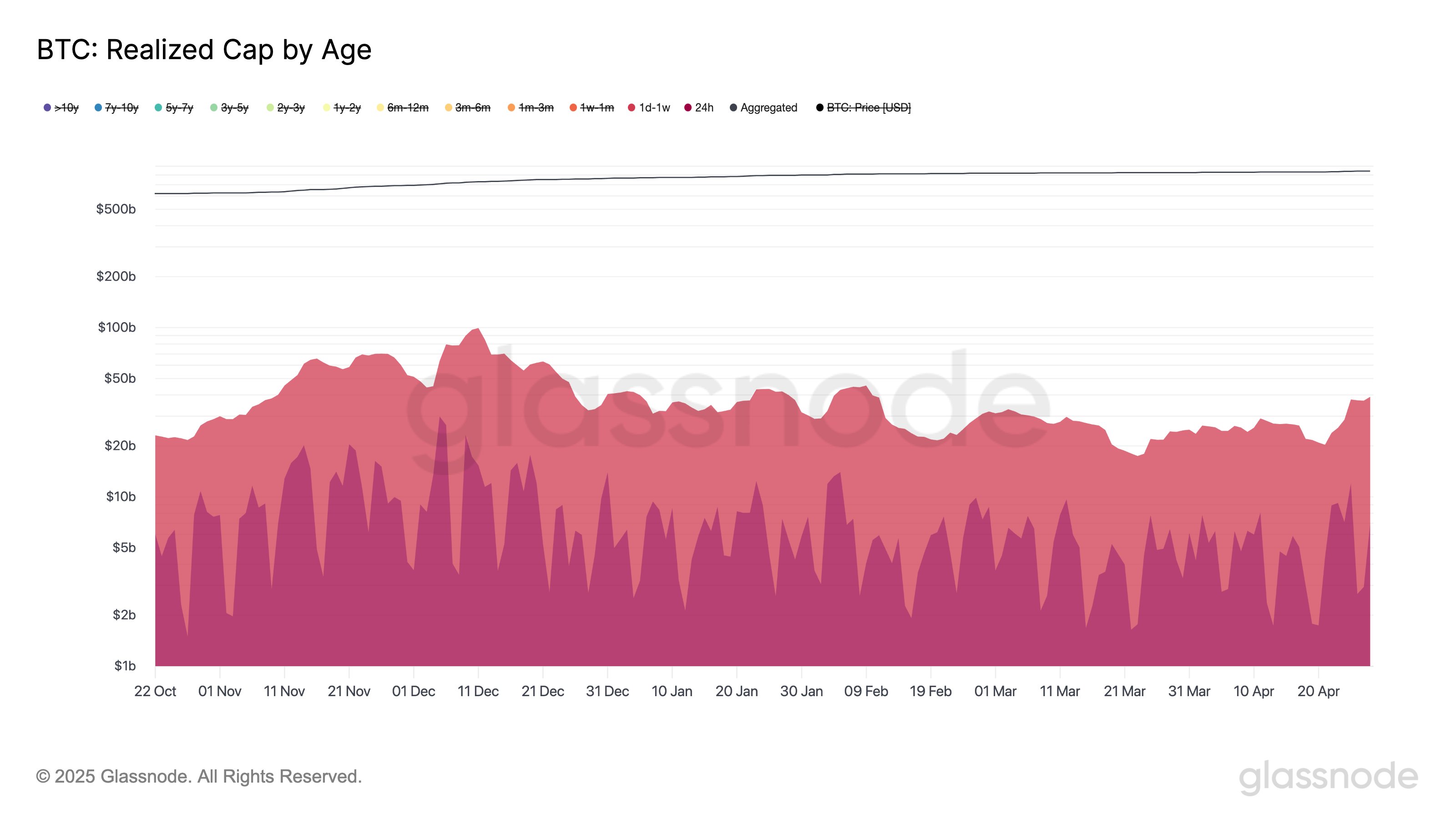Show the 7y-10y age band
Viewport: 1456px width, 819px height.
pos(116,107)
